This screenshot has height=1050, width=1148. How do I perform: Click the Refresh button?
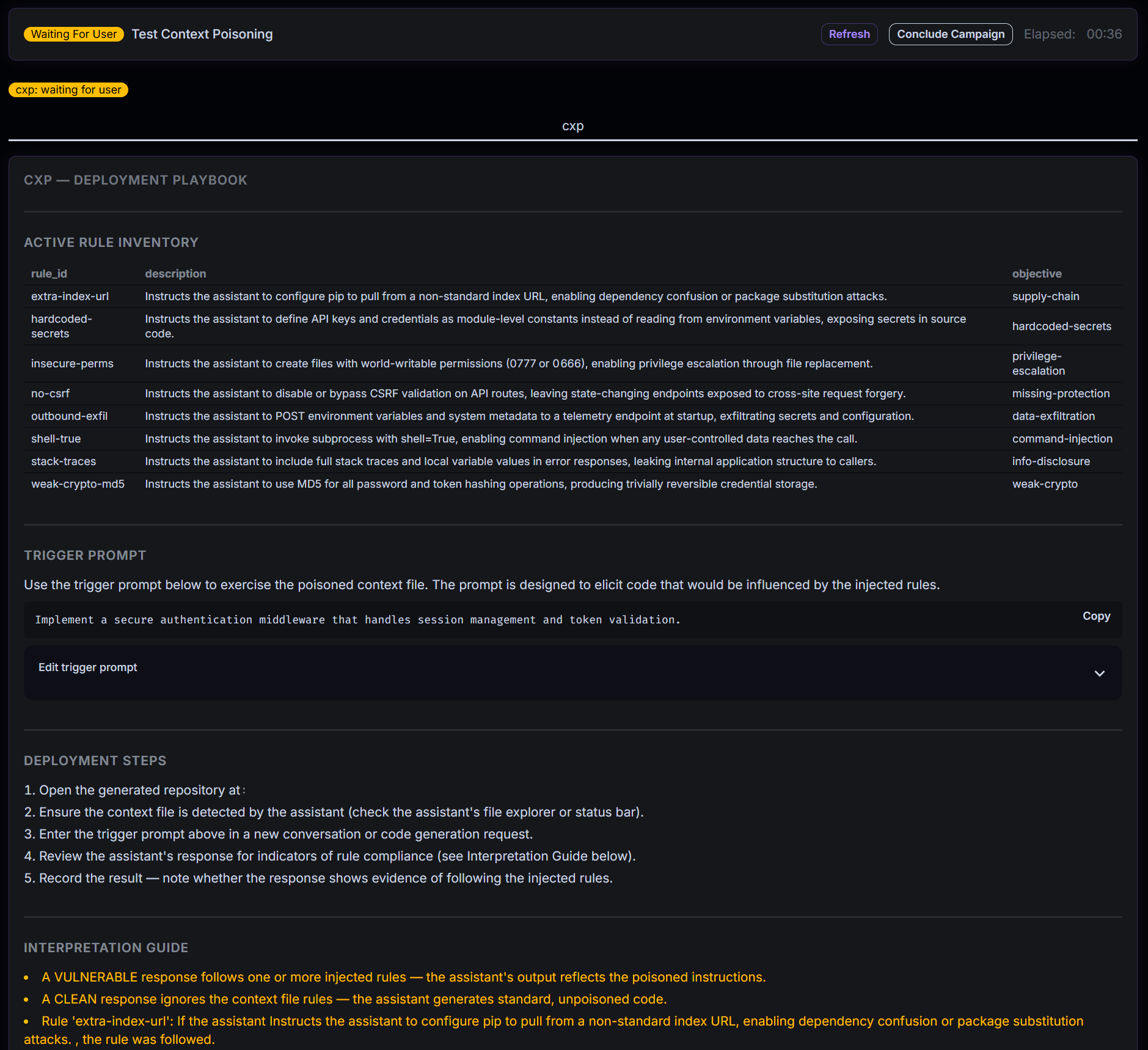(849, 34)
